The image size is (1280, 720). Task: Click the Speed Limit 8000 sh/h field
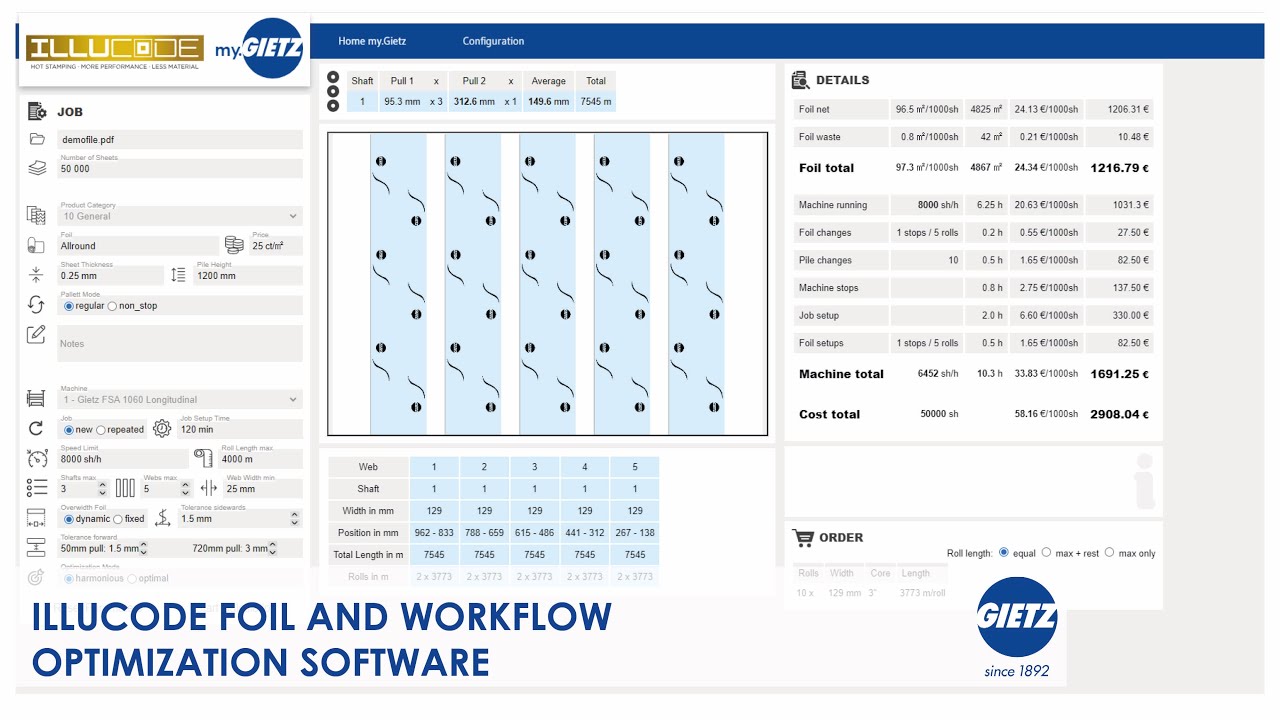tap(122, 458)
